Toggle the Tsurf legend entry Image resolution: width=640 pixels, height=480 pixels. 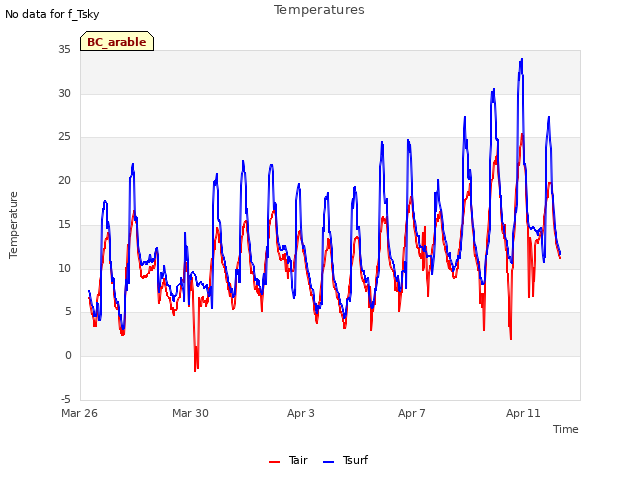(x=345, y=460)
